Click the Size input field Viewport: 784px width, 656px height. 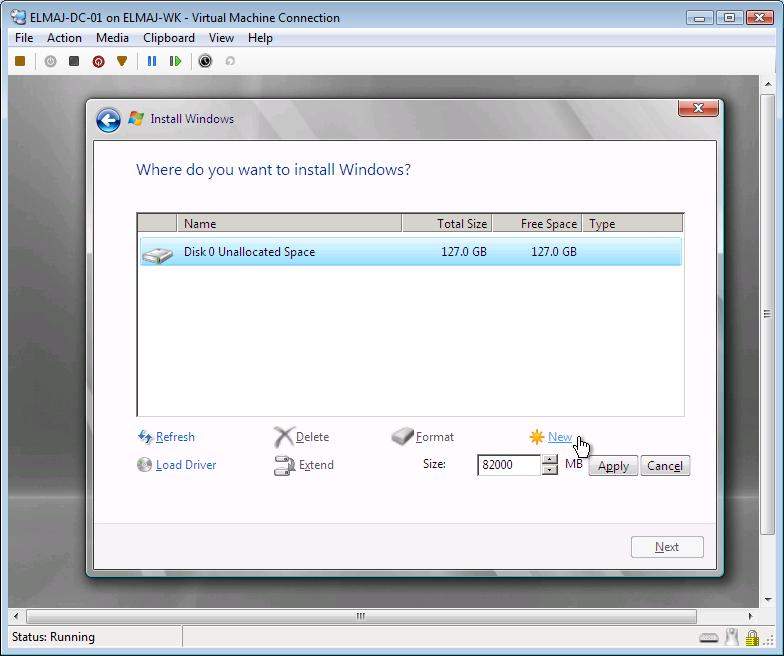point(508,465)
